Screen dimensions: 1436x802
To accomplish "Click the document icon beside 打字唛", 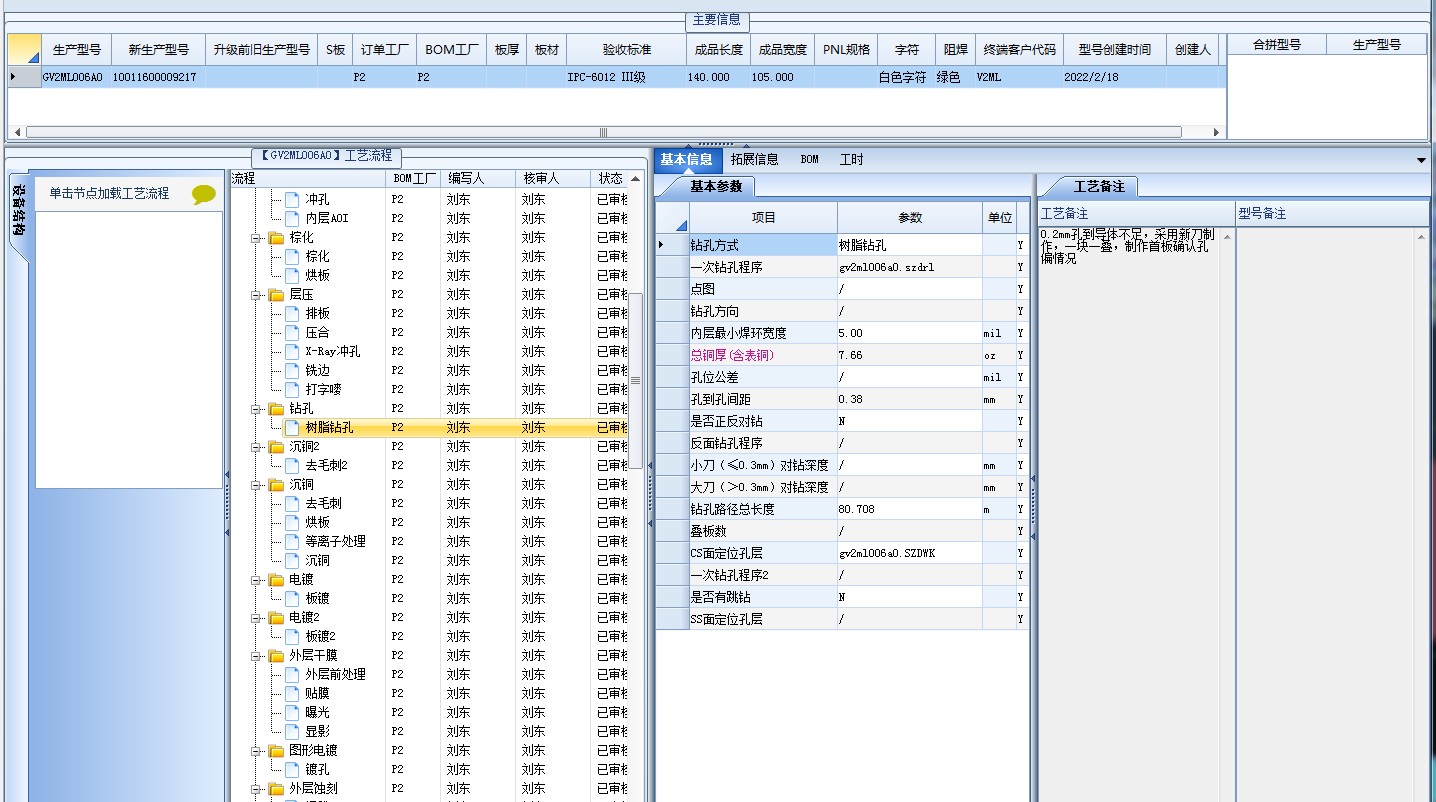I will [292, 389].
